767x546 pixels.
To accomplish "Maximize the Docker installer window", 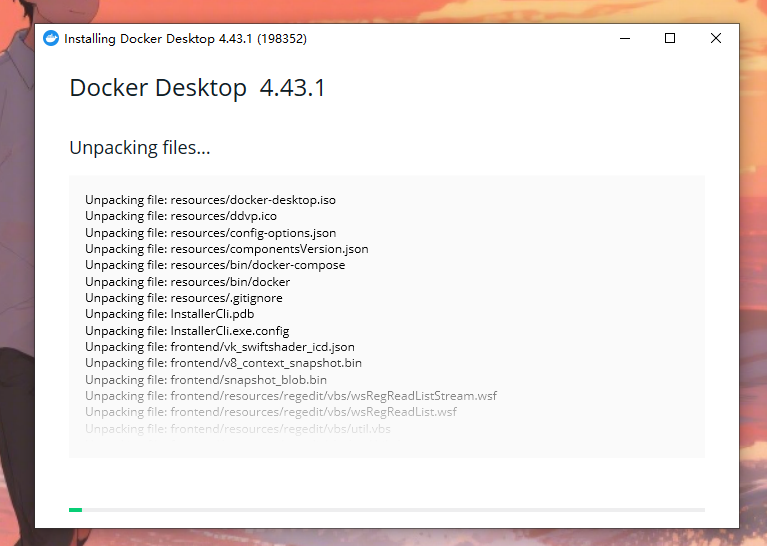I will click(670, 39).
